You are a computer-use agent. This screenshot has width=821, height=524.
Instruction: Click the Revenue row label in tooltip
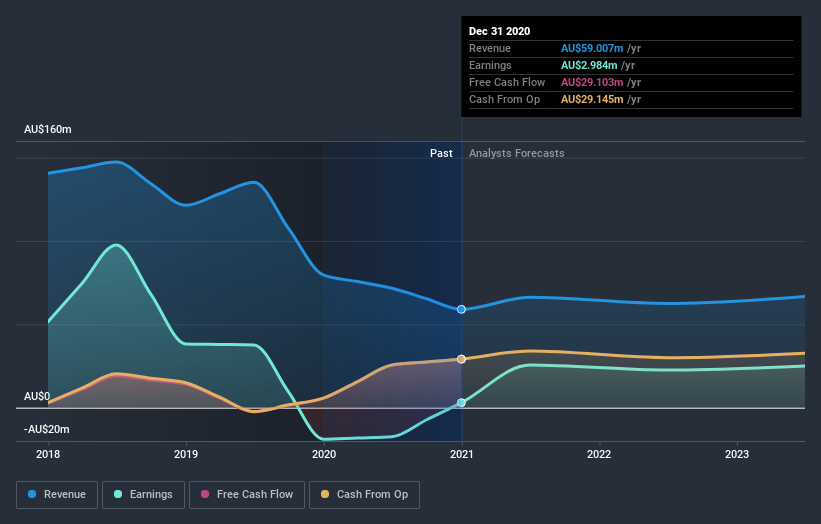[490, 48]
